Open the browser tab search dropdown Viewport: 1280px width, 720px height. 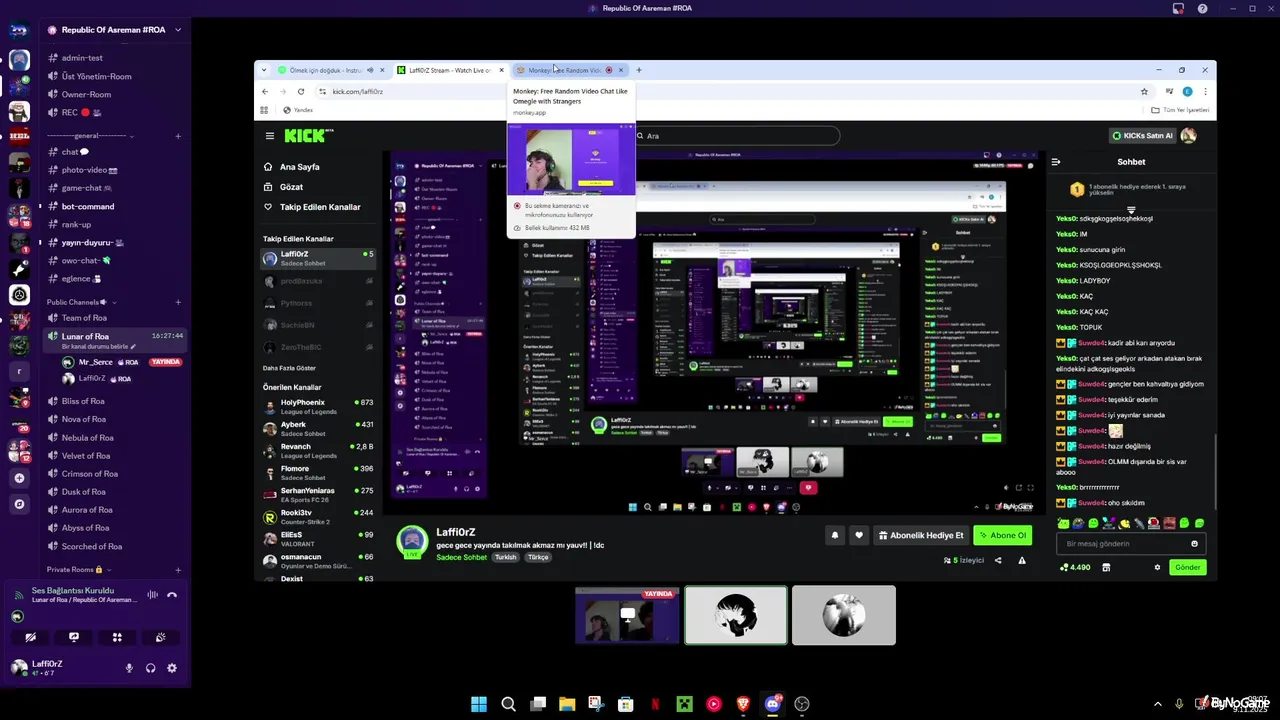pos(264,70)
